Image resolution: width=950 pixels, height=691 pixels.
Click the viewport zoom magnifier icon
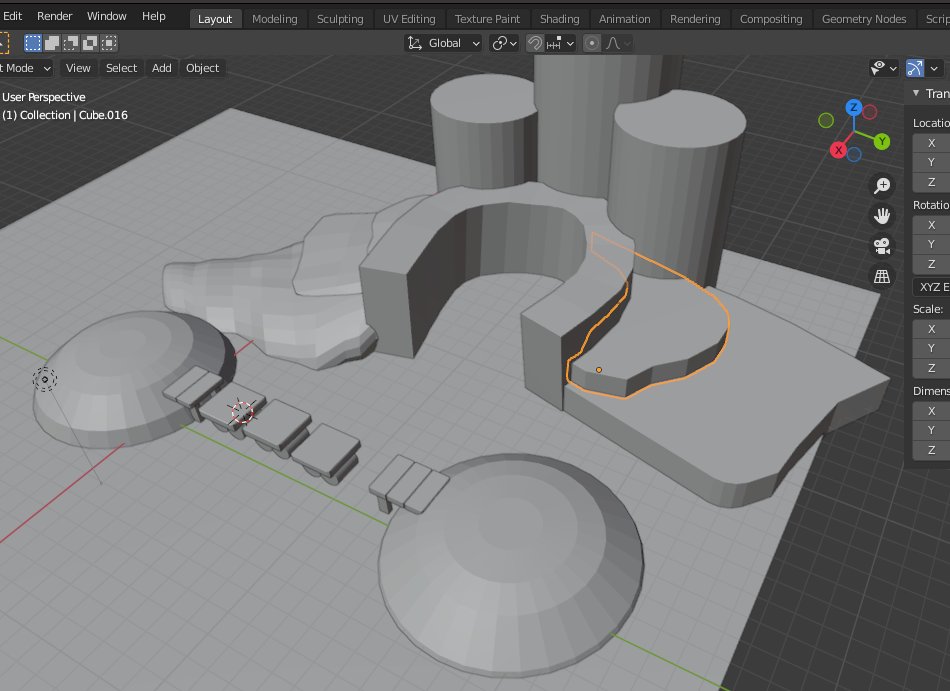coord(882,185)
